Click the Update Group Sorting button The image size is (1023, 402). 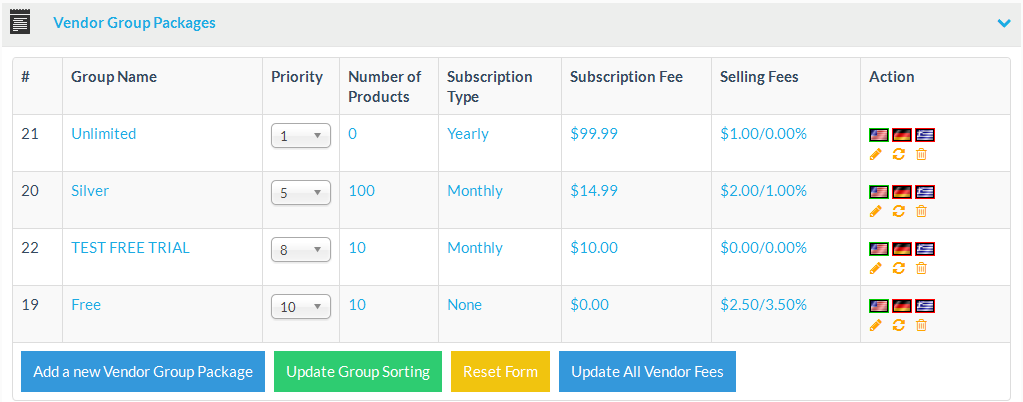pyautogui.click(x=358, y=372)
